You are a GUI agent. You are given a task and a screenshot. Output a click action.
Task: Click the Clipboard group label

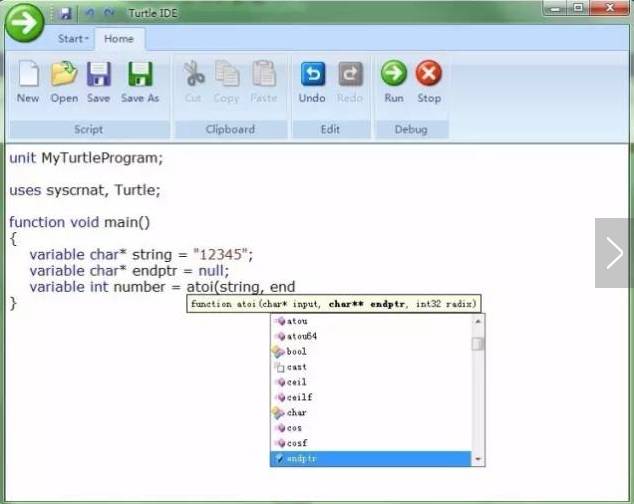click(230, 129)
